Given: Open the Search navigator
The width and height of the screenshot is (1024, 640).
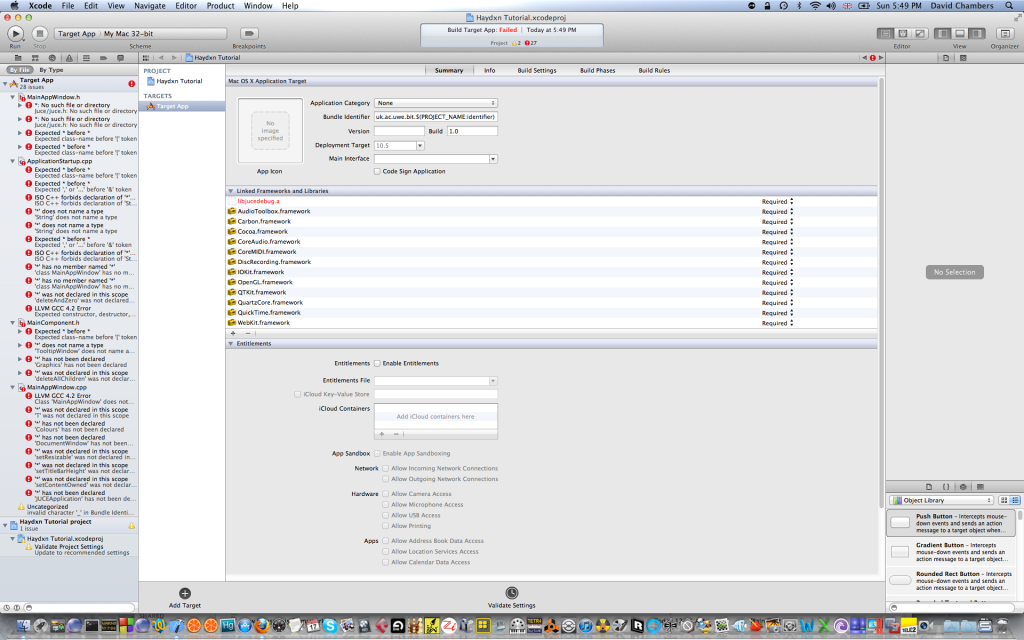Looking at the screenshot, I should [x=52, y=58].
